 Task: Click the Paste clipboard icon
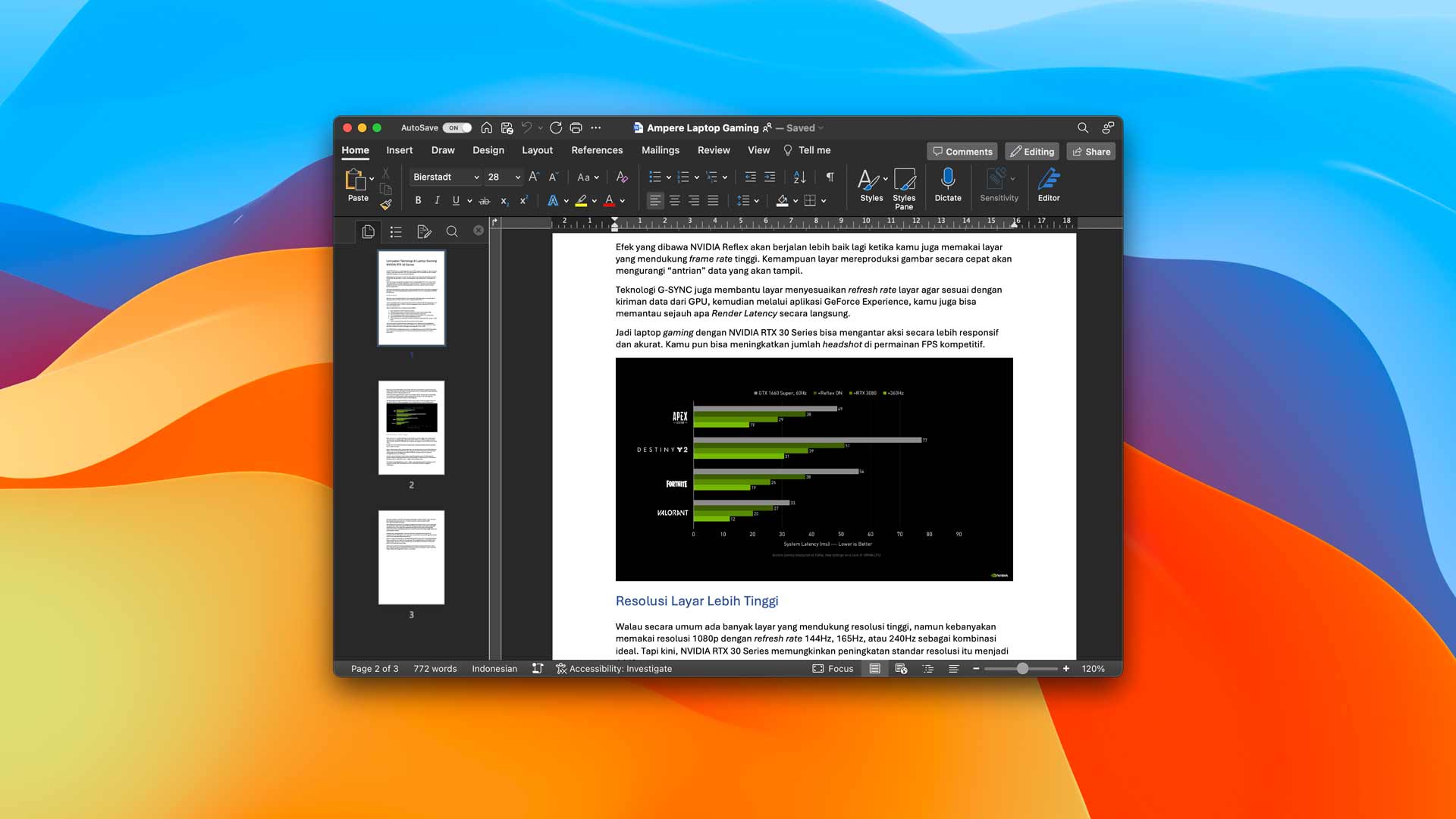coord(355,180)
